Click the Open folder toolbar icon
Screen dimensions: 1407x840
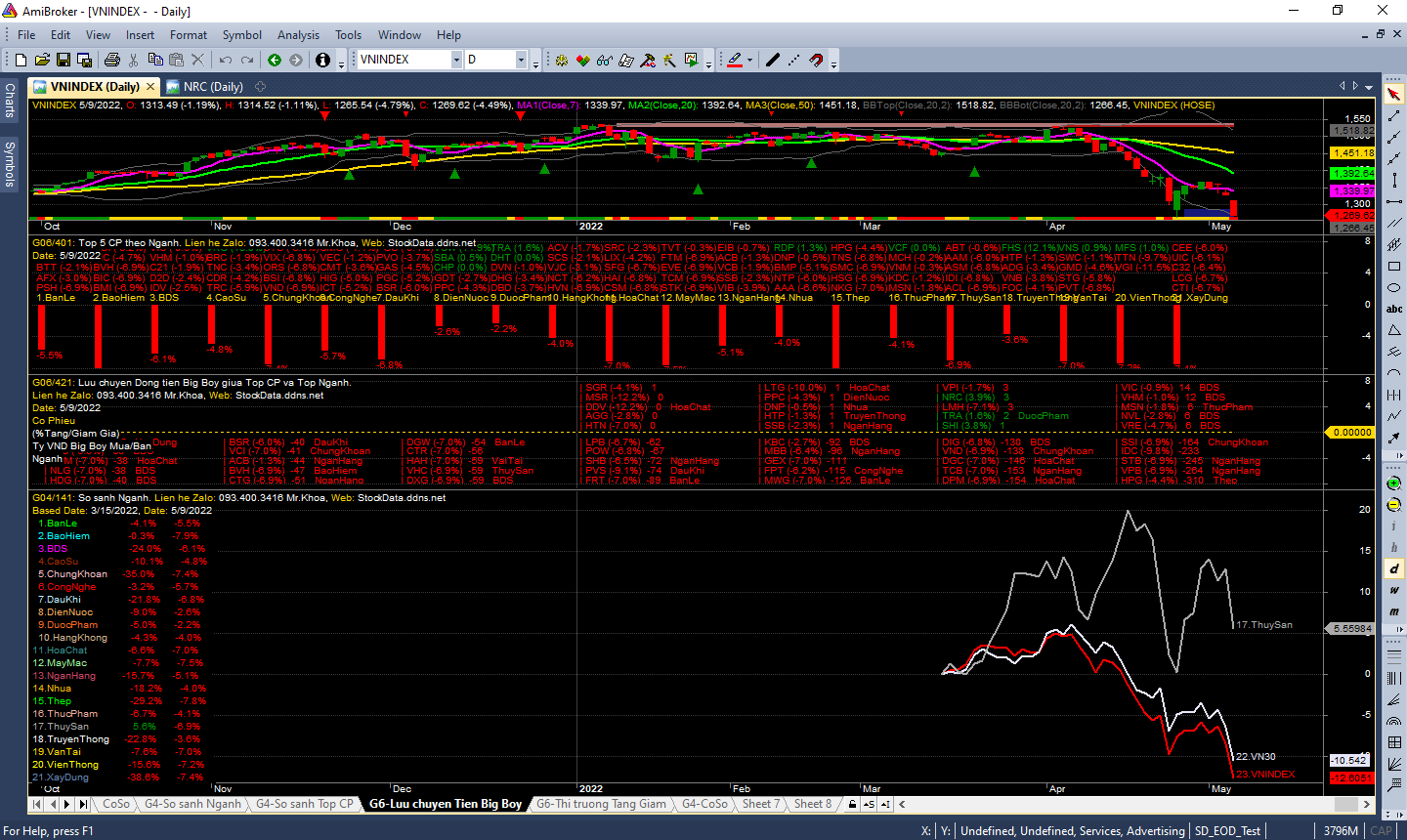(42, 60)
